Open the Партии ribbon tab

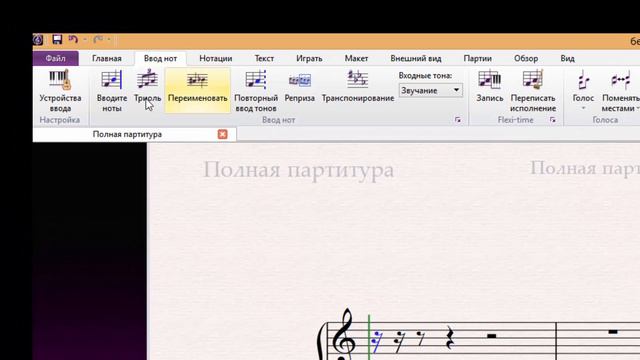[478, 58]
